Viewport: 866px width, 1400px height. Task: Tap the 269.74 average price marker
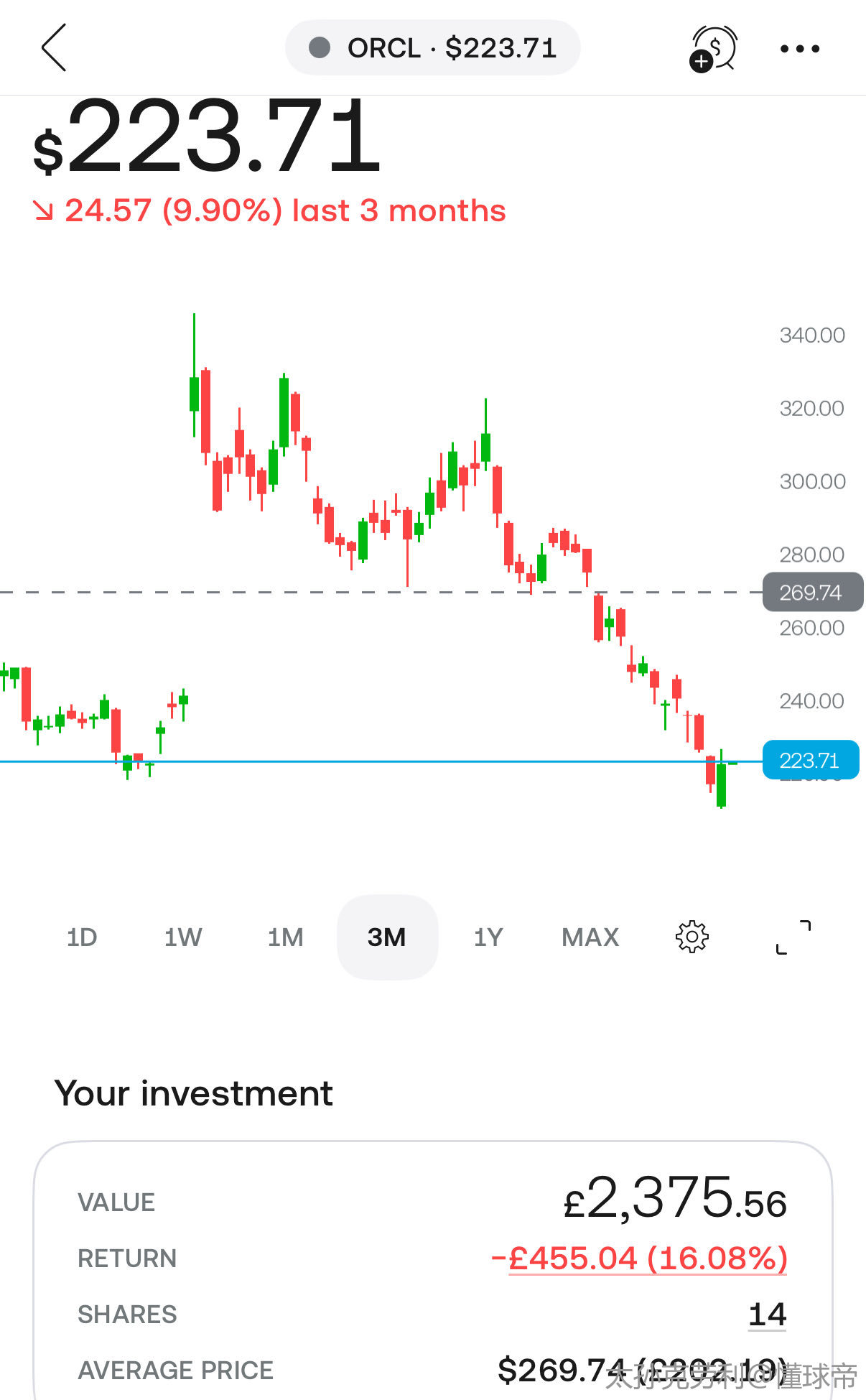pyautogui.click(x=811, y=593)
